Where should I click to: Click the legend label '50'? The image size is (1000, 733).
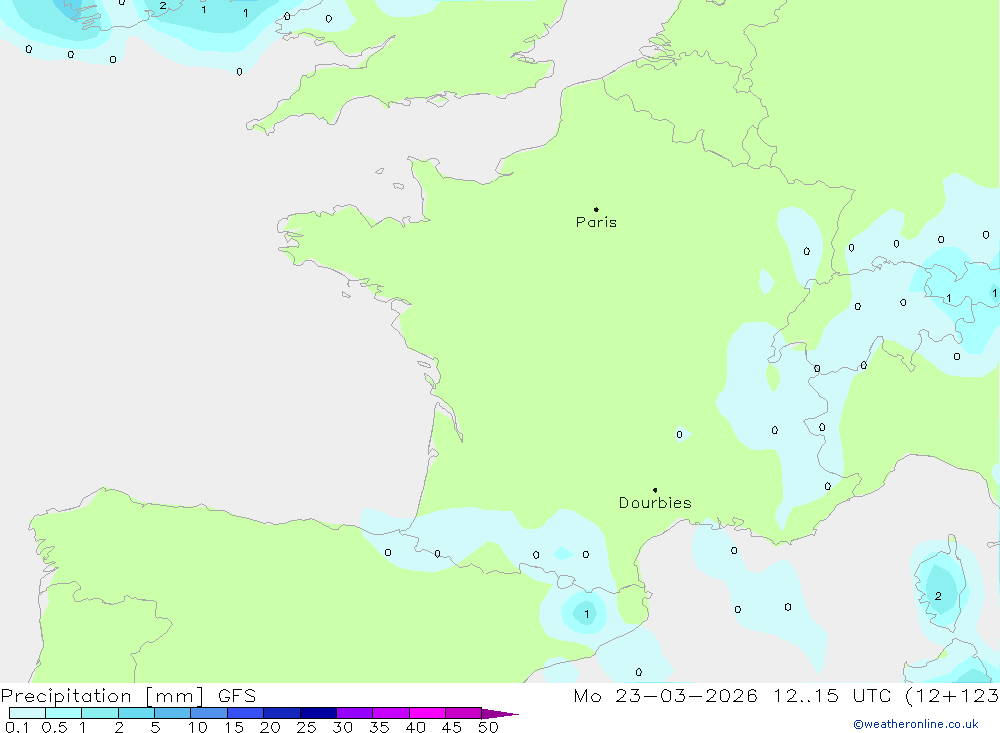(488, 727)
